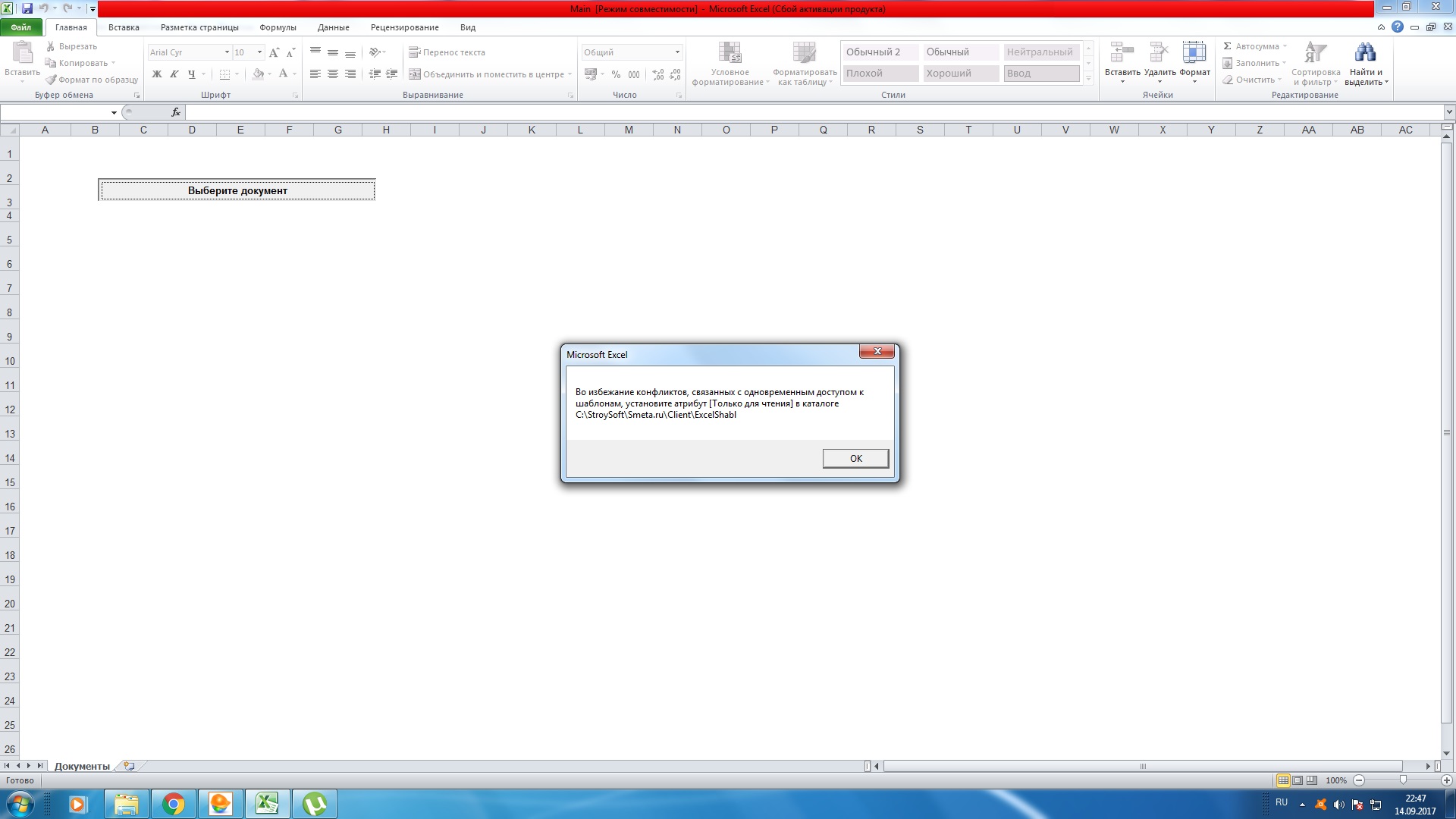Click Сортировка и фильтр icon
Screen dimensions: 1456x819
click(x=1315, y=52)
